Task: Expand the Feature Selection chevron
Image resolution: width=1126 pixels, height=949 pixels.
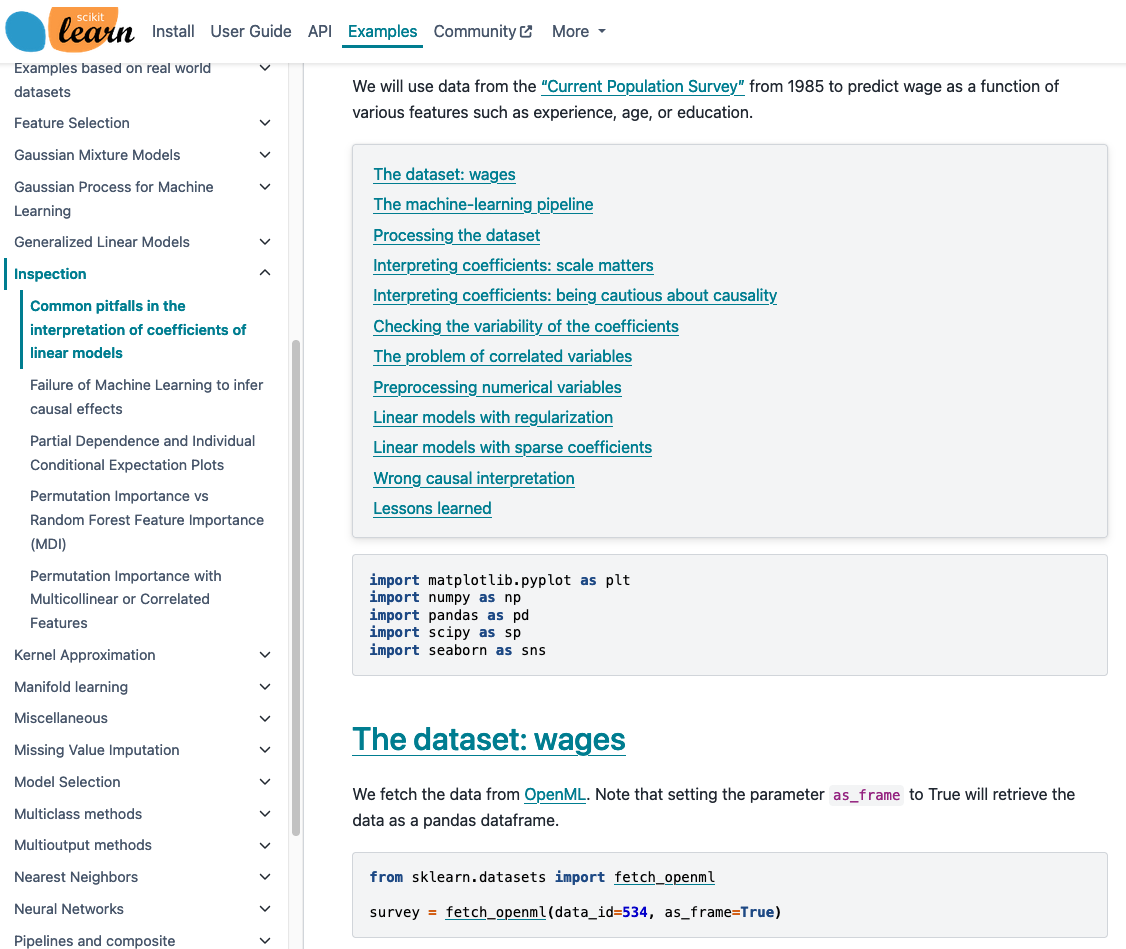Action: [x=265, y=123]
